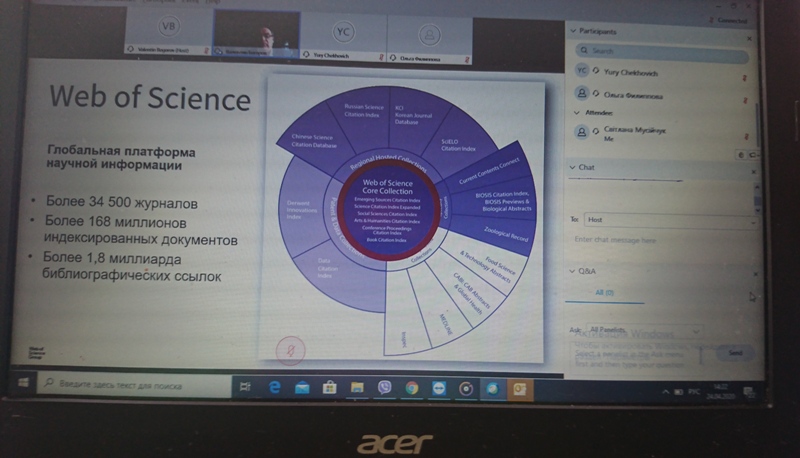Open the round dark media app on taskbar

click(x=466, y=390)
